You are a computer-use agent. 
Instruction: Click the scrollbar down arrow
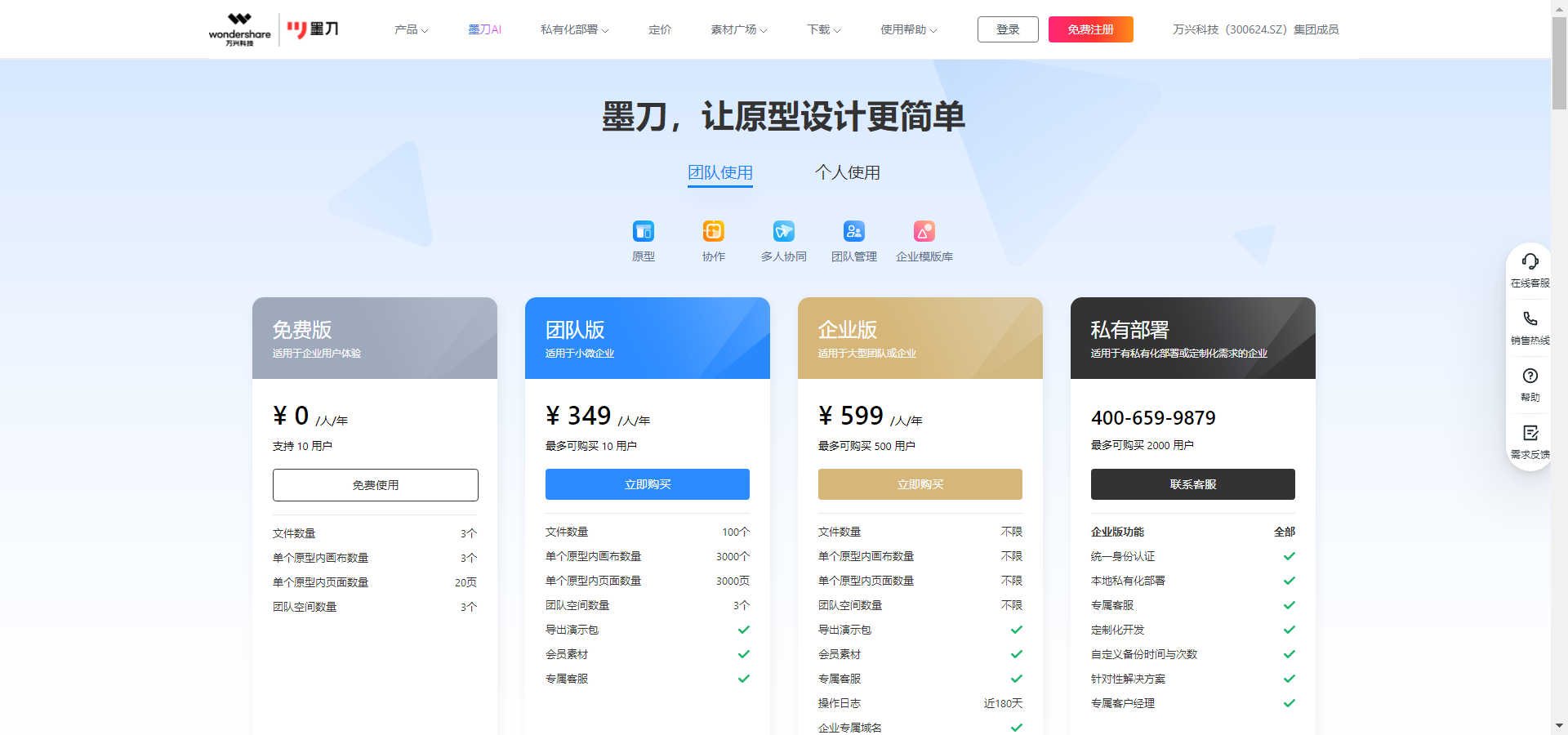pyautogui.click(x=1559, y=726)
